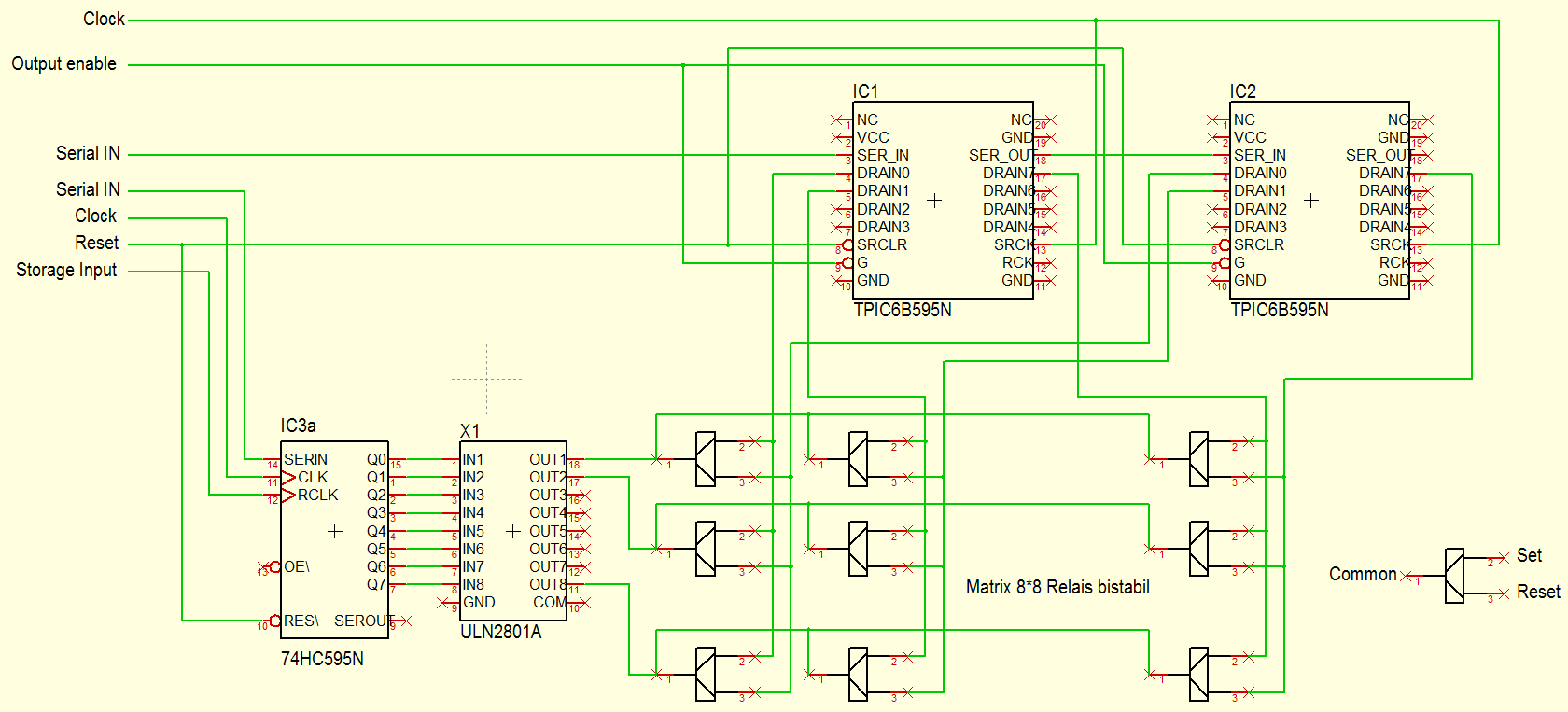
Task: Select the OUT2 pin on X1
Action: click(x=548, y=477)
